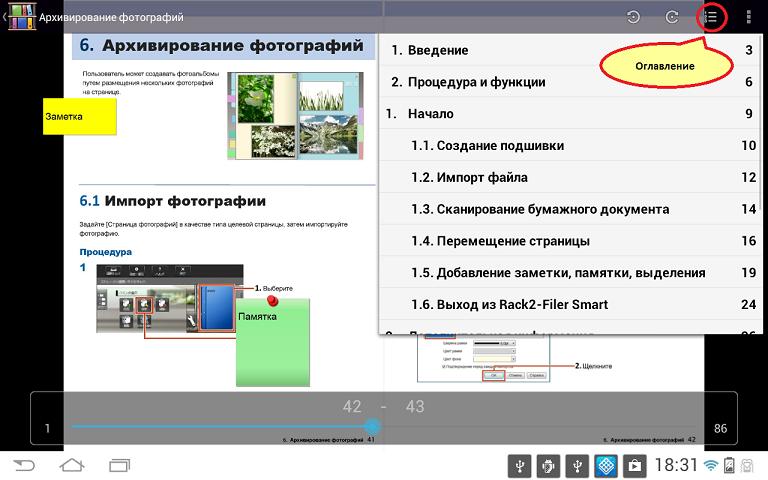Tap the green Памятка memo note

273,343
